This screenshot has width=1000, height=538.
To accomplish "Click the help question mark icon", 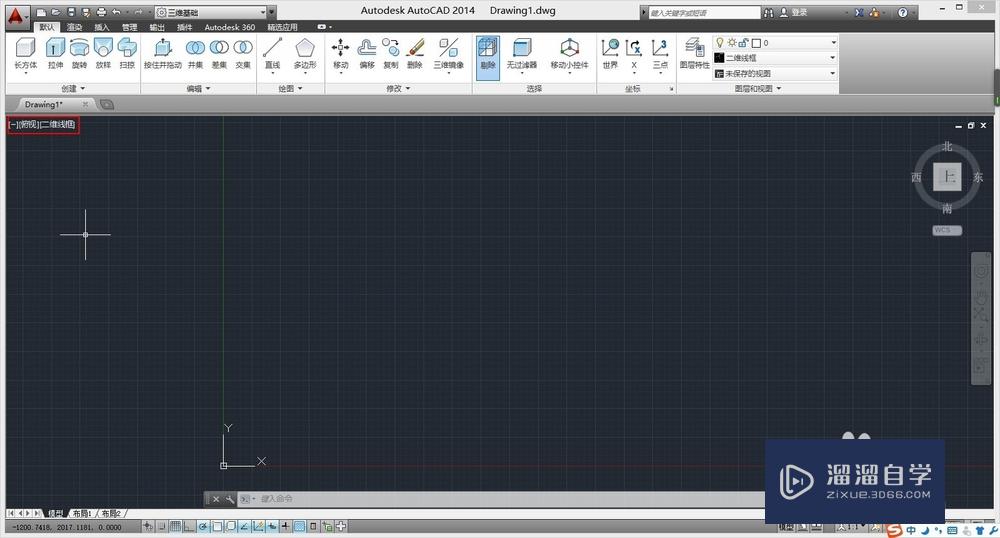I will tap(902, 12).
